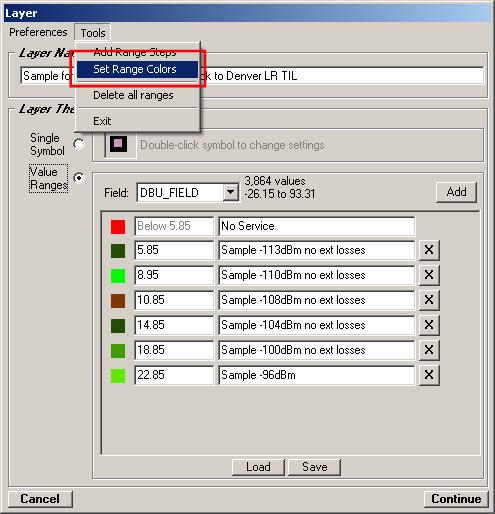Click the brown 10.85 color swatch

(118, 301)
